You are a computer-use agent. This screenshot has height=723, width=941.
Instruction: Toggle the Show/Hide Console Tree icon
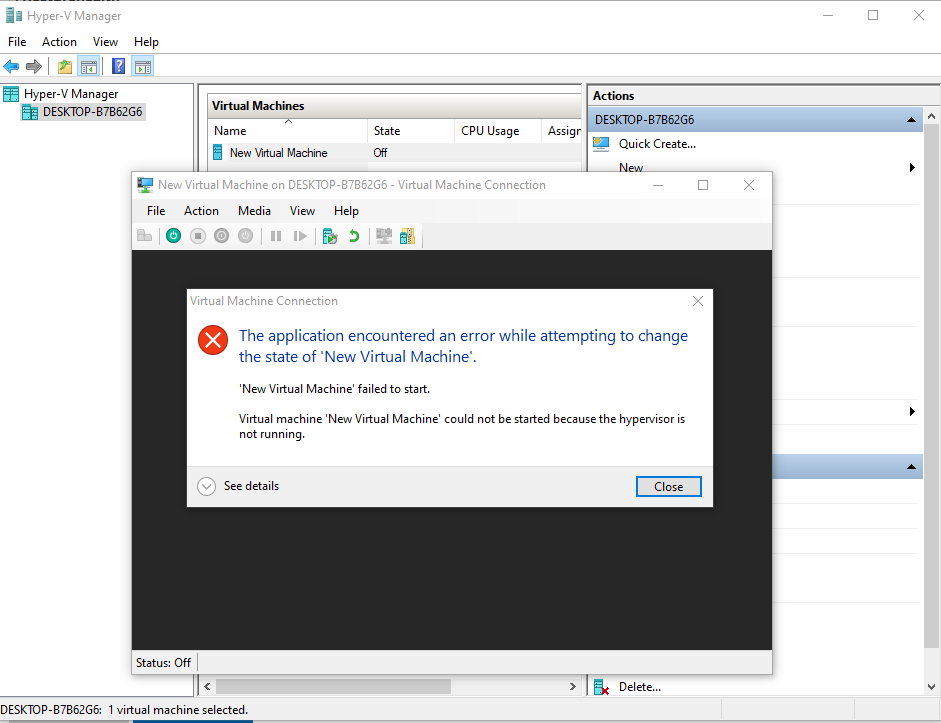pyautogui.click(x=89, y=67)
